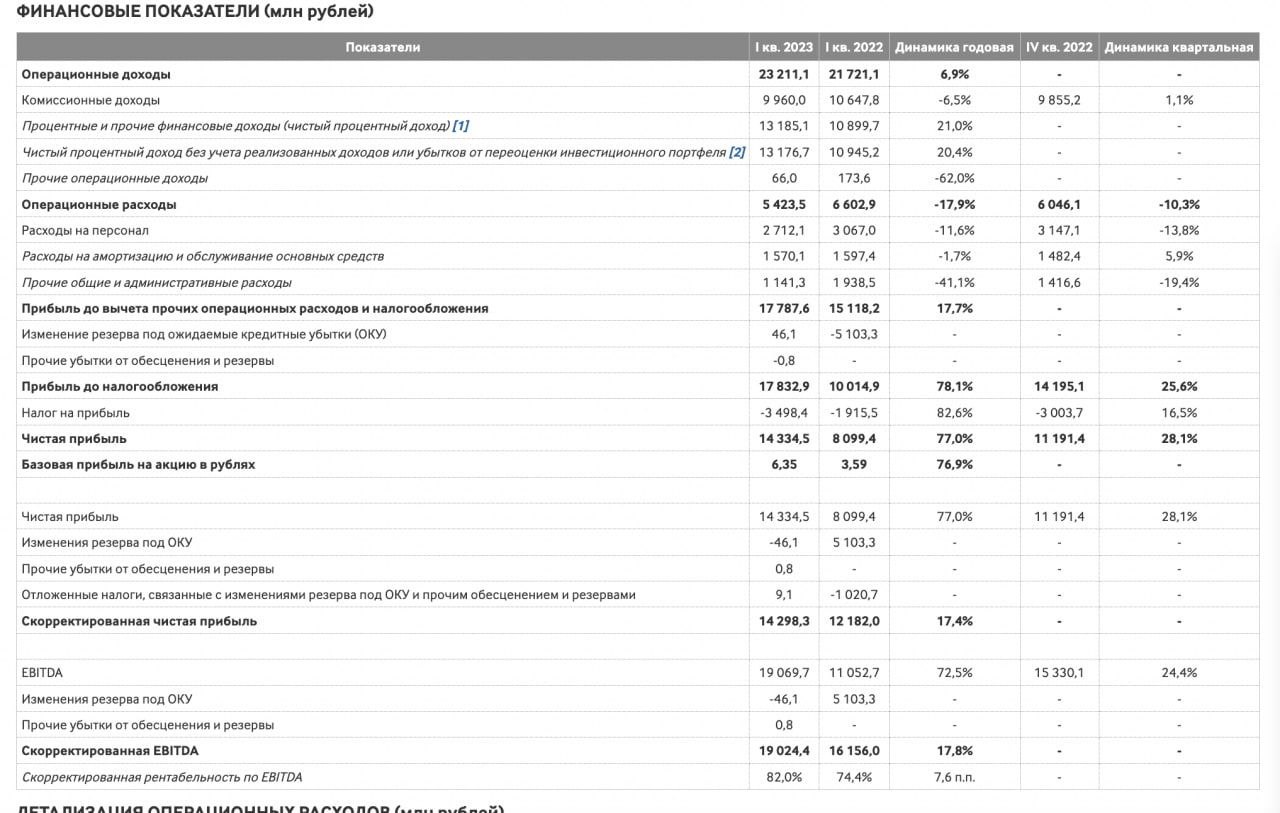Image resolution: width=1280 pixels, height=813 pixels.
Task: Click the 'Прибыль до налогообложения' row label
Action: pos(120,386)
